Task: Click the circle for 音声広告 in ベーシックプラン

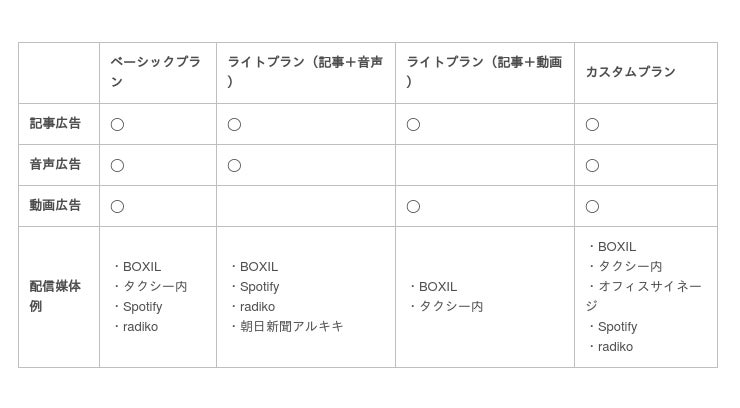Action: pyautogui.click(x=117, y=166)
